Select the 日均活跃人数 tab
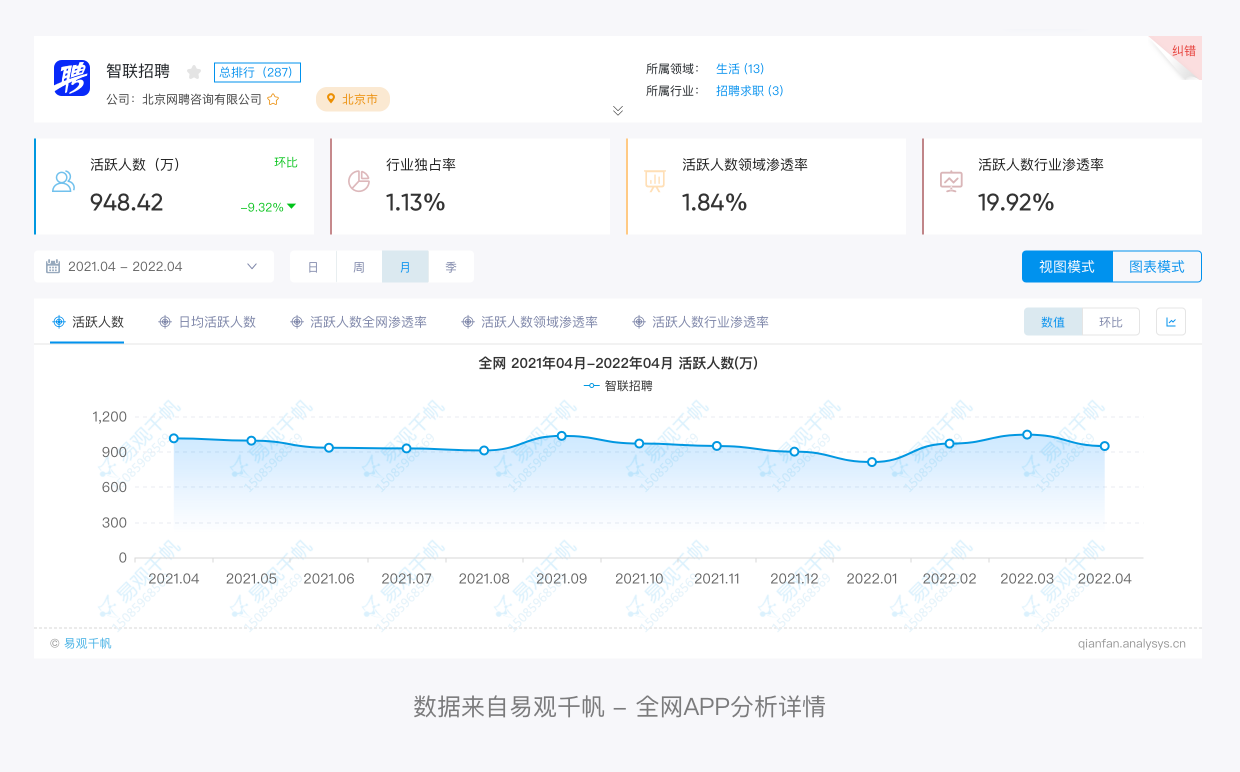The image size is (1240, 772). (x=207, y=322)
